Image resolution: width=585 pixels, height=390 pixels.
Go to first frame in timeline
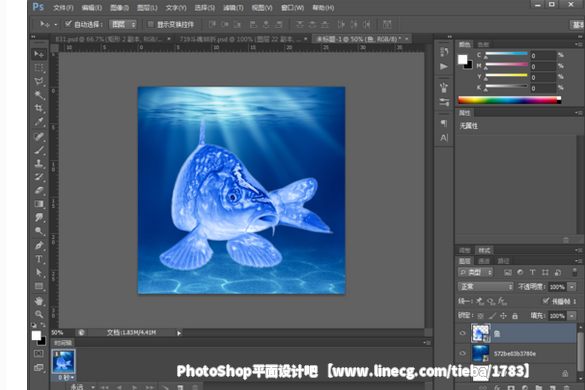(x=105, y=387)
